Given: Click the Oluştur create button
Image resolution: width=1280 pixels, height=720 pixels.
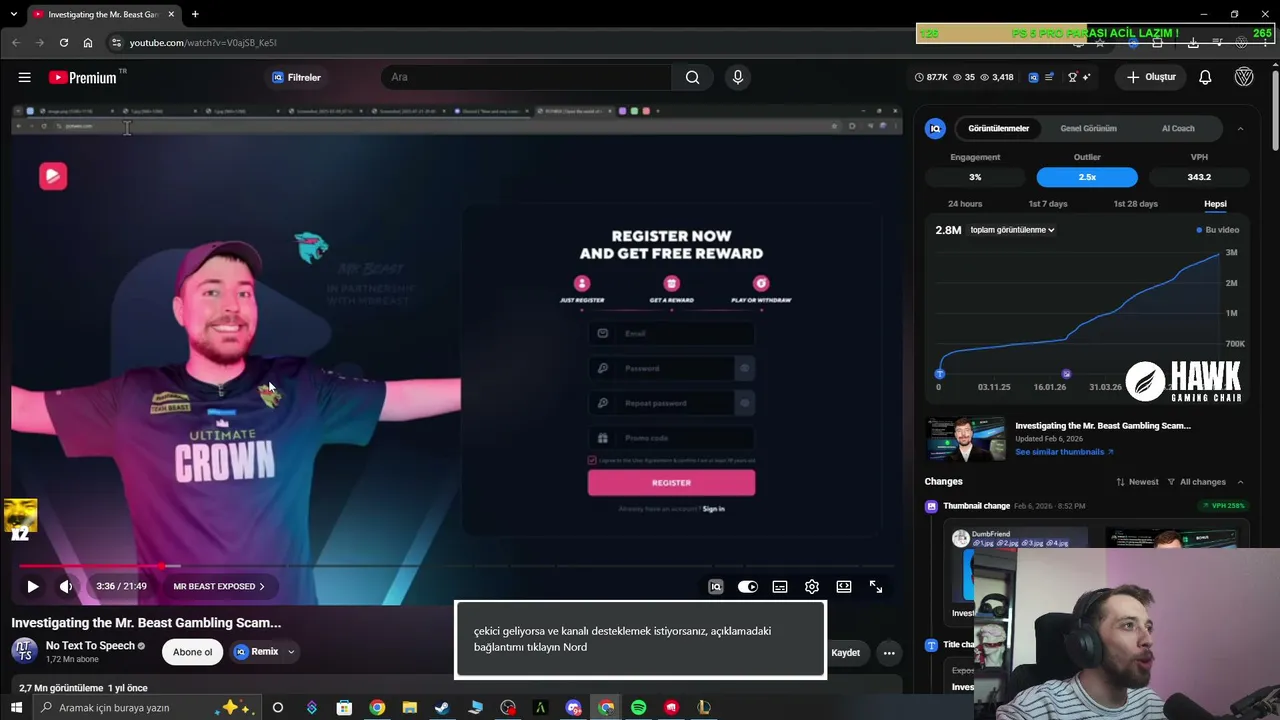Looking at the screenshot, I should [x=1151, y=77].
